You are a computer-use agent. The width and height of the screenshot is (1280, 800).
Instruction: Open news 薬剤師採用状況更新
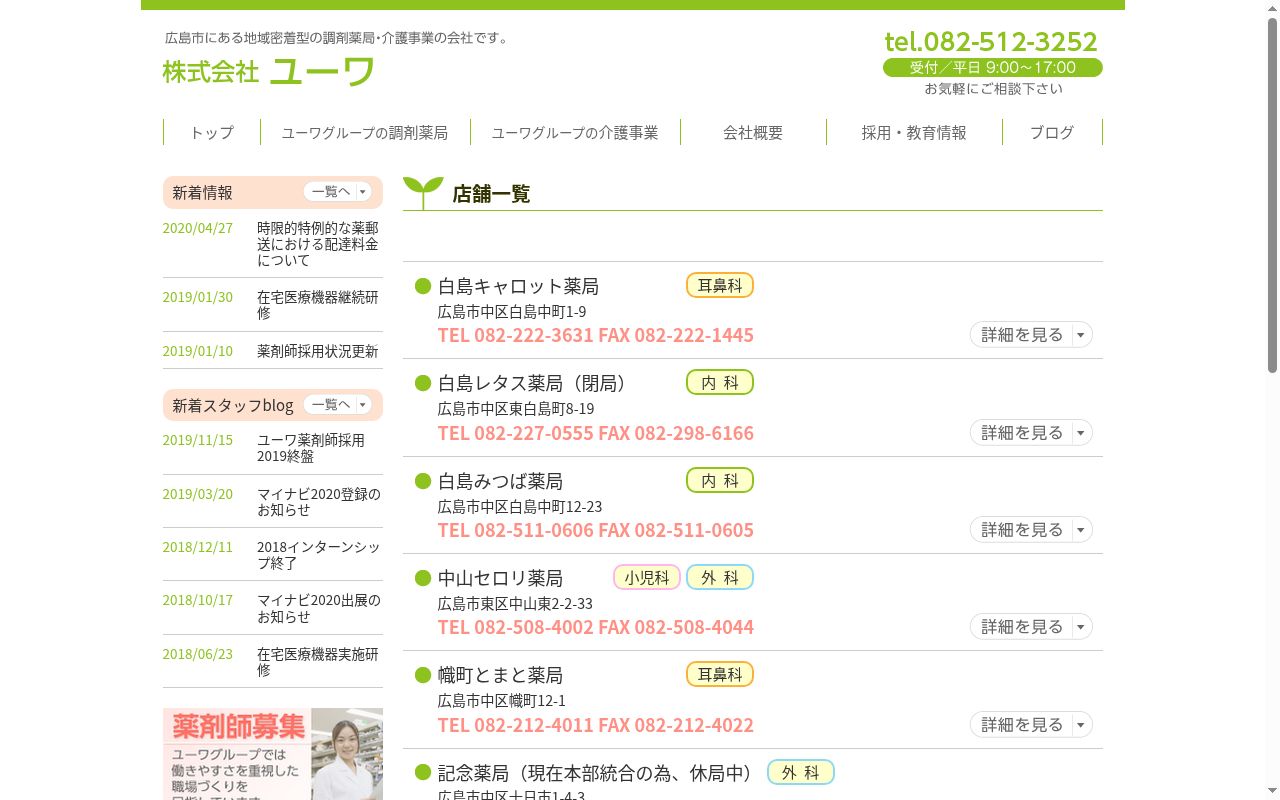point(318,351)
